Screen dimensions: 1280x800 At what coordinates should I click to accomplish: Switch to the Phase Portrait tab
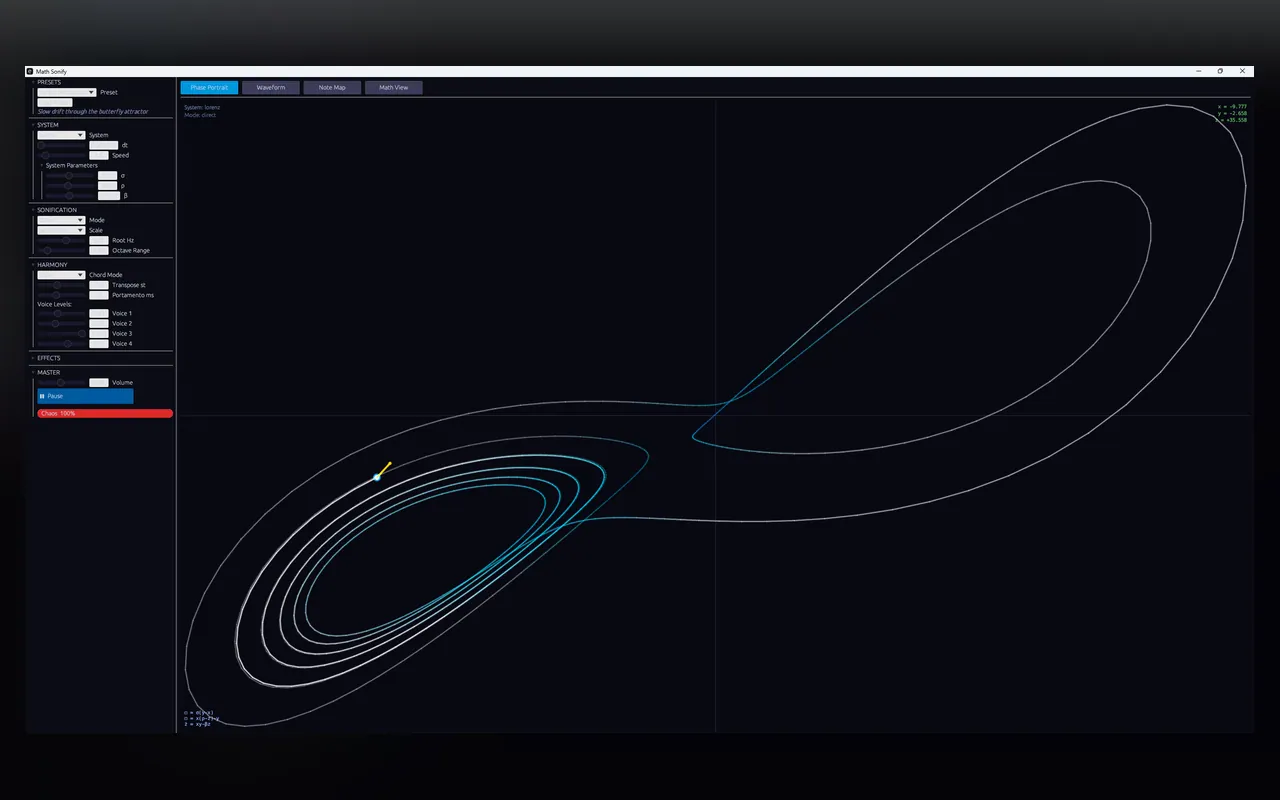(x=209, y=88)
